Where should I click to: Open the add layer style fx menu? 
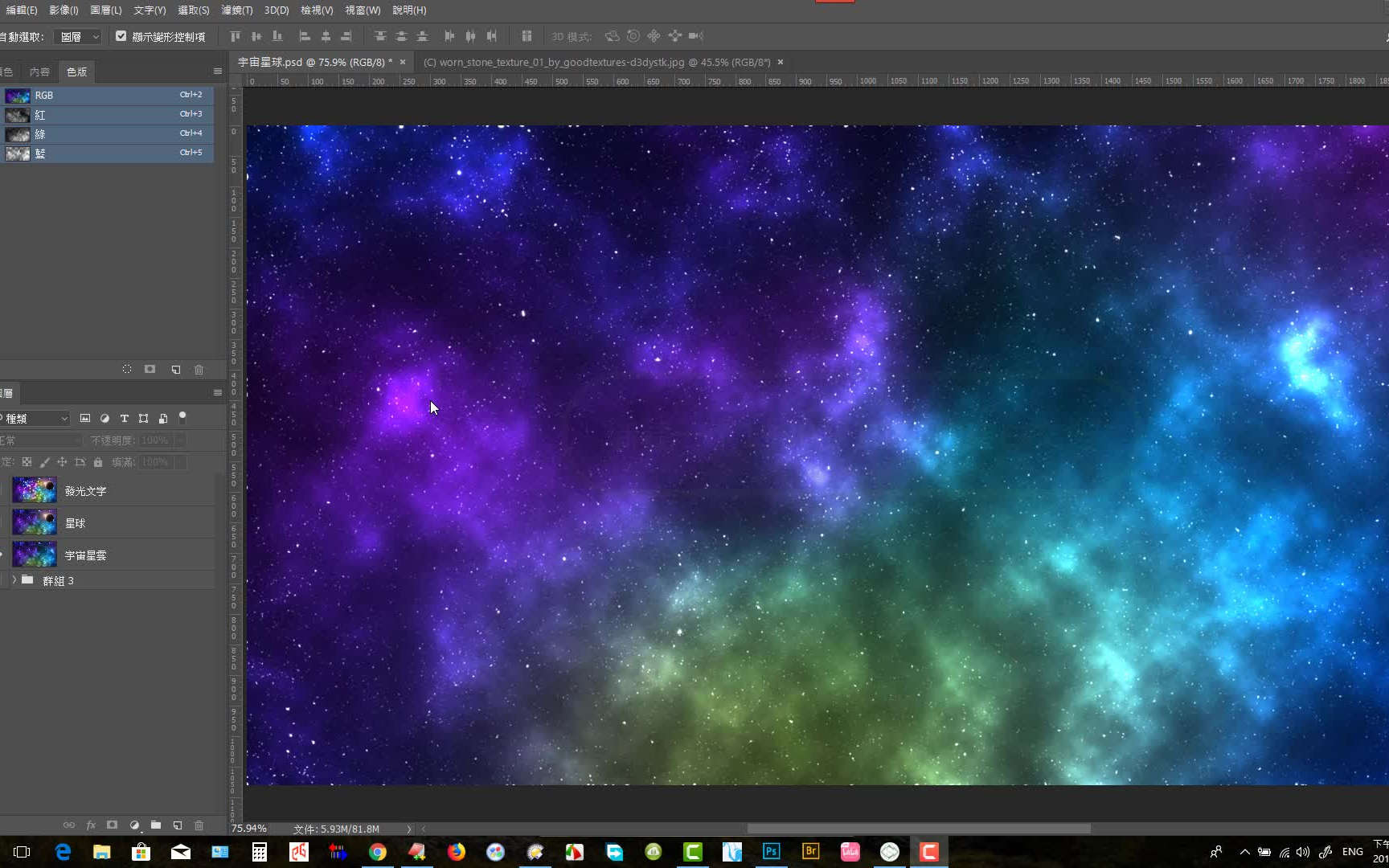point(91,825)
